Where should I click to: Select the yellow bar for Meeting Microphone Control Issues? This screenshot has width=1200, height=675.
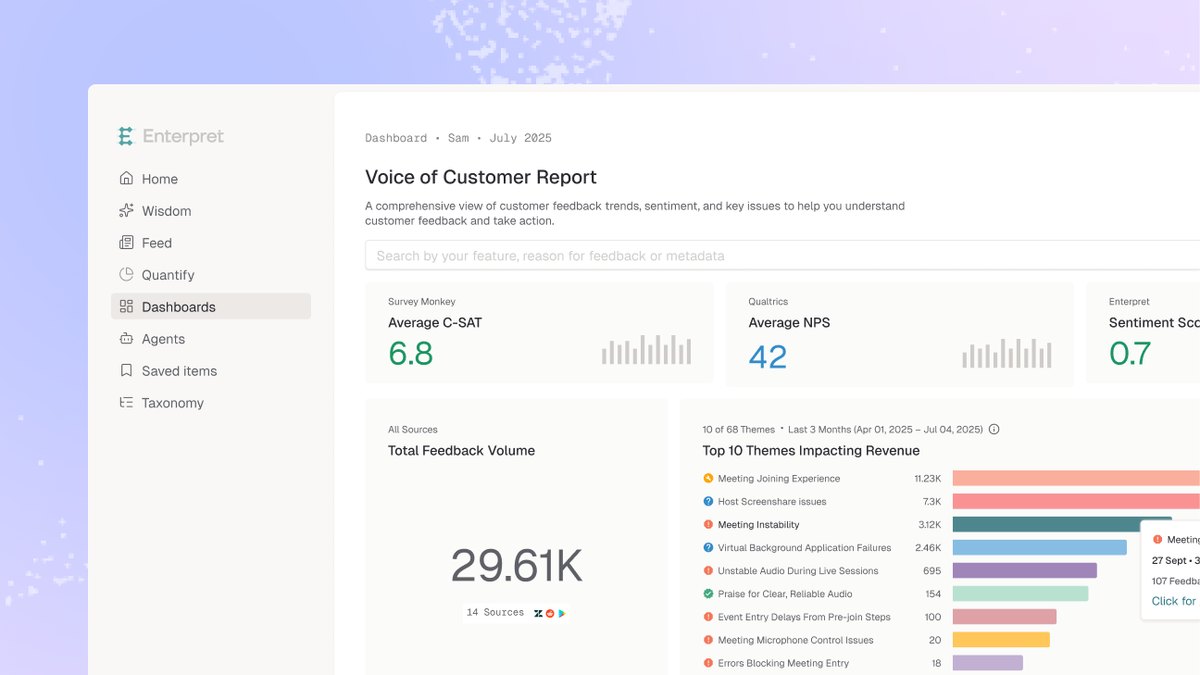[1001, 640]
